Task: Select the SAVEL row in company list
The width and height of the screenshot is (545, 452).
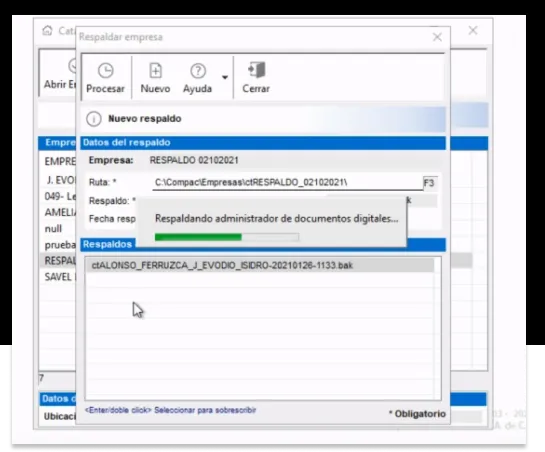Action: point(58,277)
